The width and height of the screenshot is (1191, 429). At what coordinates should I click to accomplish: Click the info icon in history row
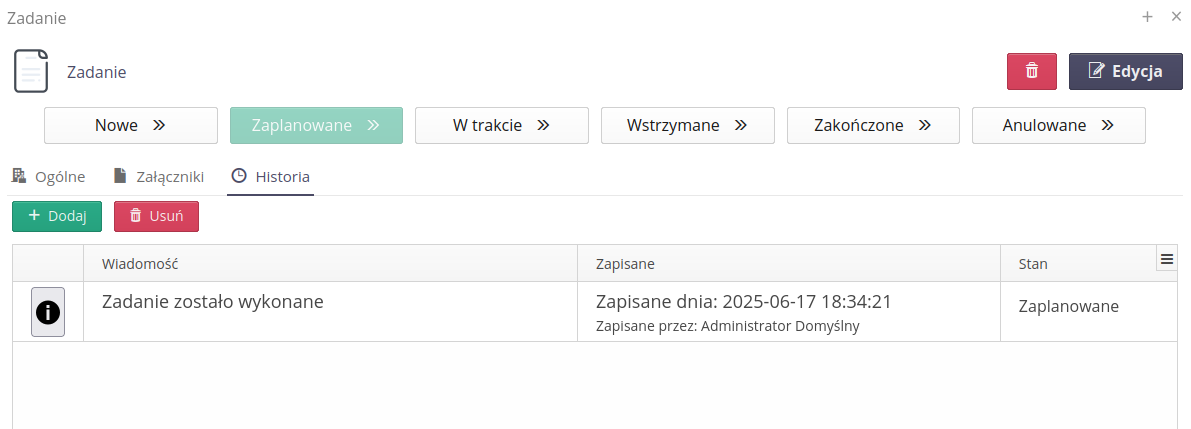click(x=48, y=312)
